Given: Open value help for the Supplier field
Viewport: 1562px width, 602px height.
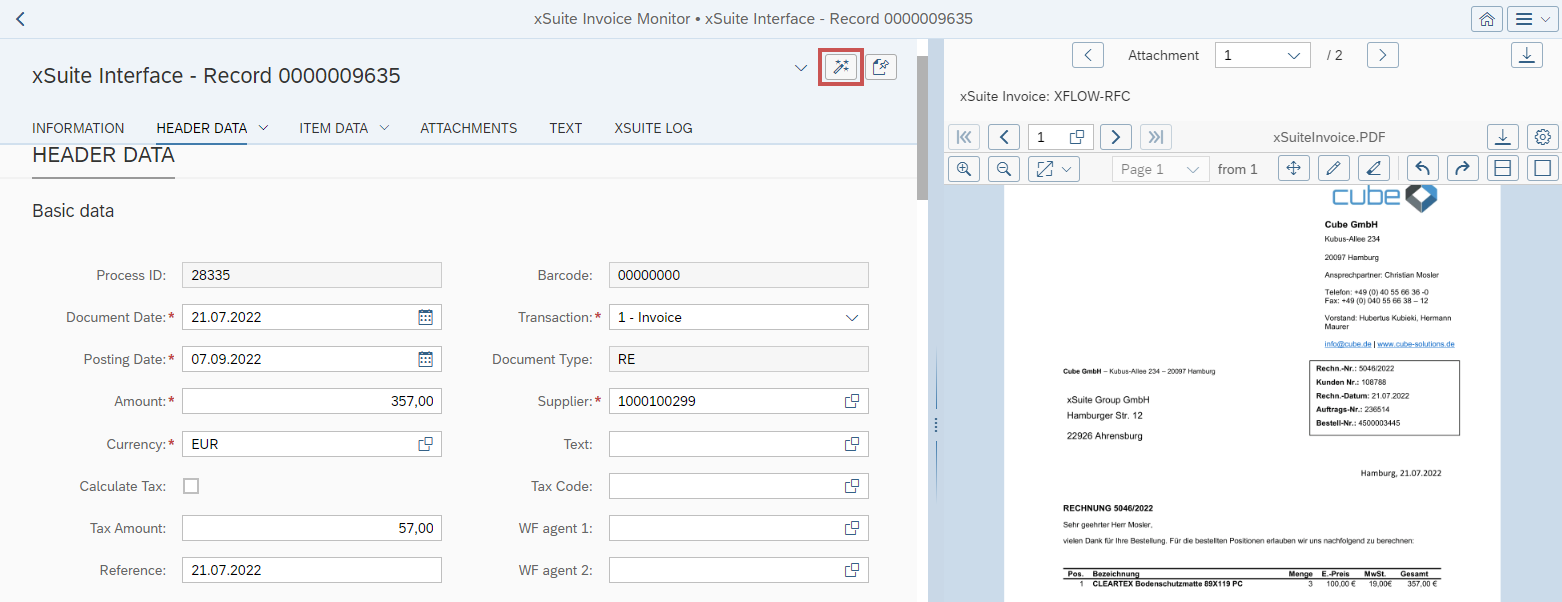Looking at the screenshot, I should [853, 401].
